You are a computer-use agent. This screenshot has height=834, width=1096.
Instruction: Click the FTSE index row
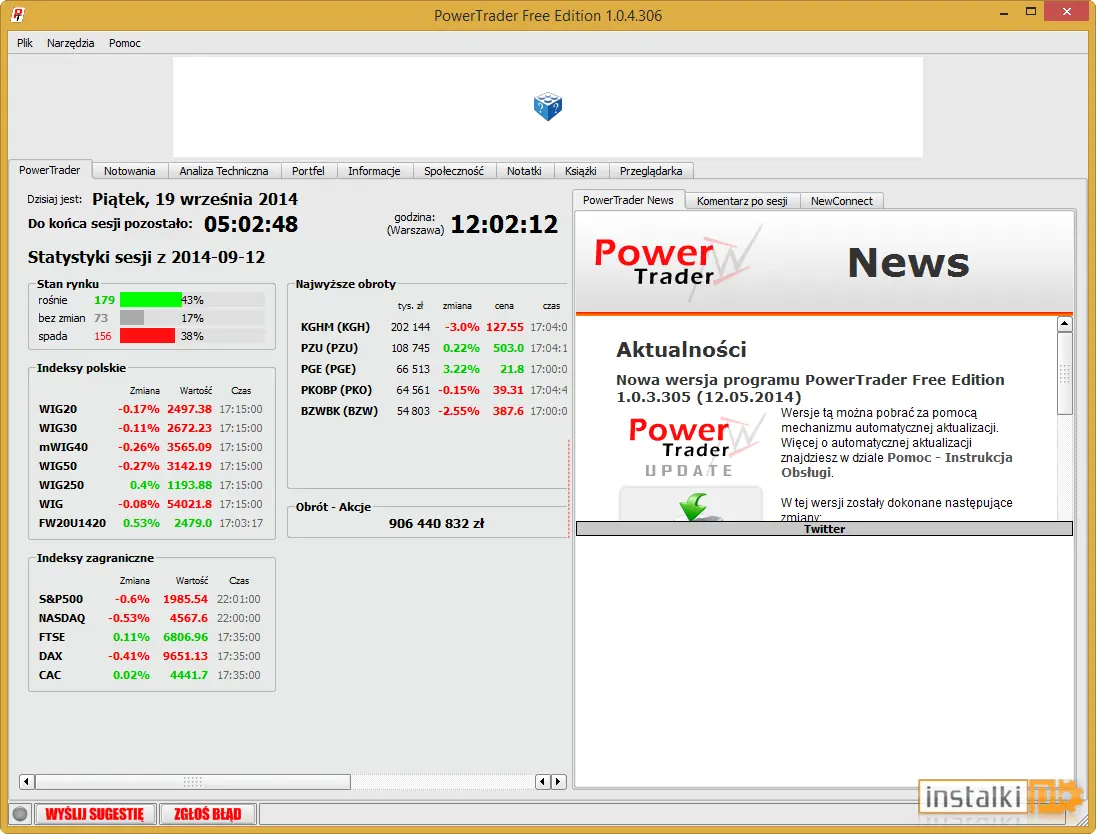click(150, 637)
